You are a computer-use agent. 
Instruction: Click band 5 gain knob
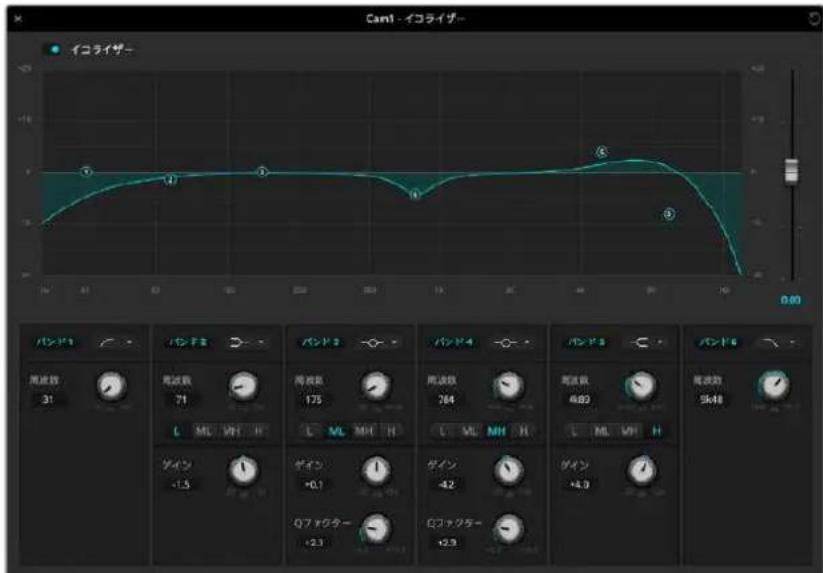[641, 470]
